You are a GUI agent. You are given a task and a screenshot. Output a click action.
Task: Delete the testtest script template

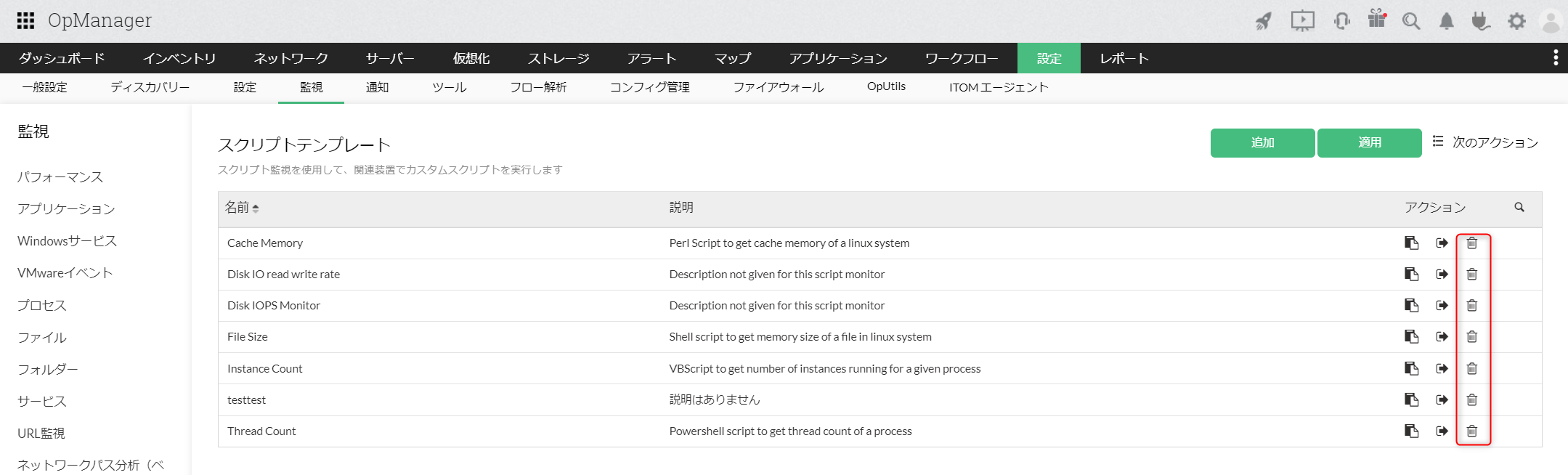tap(1471, 400)
